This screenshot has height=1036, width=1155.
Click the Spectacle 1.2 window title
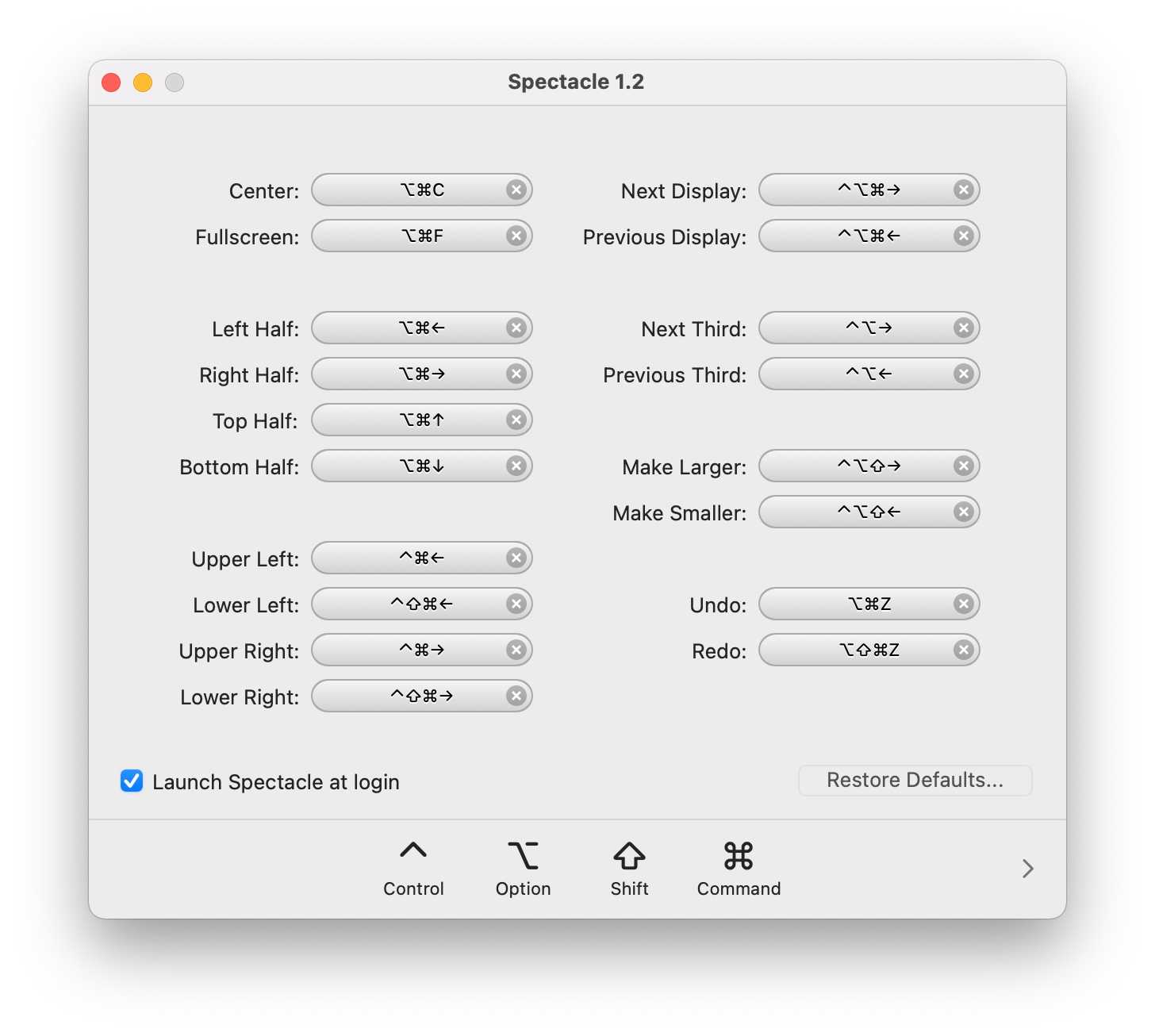click(x=576, y=82)
